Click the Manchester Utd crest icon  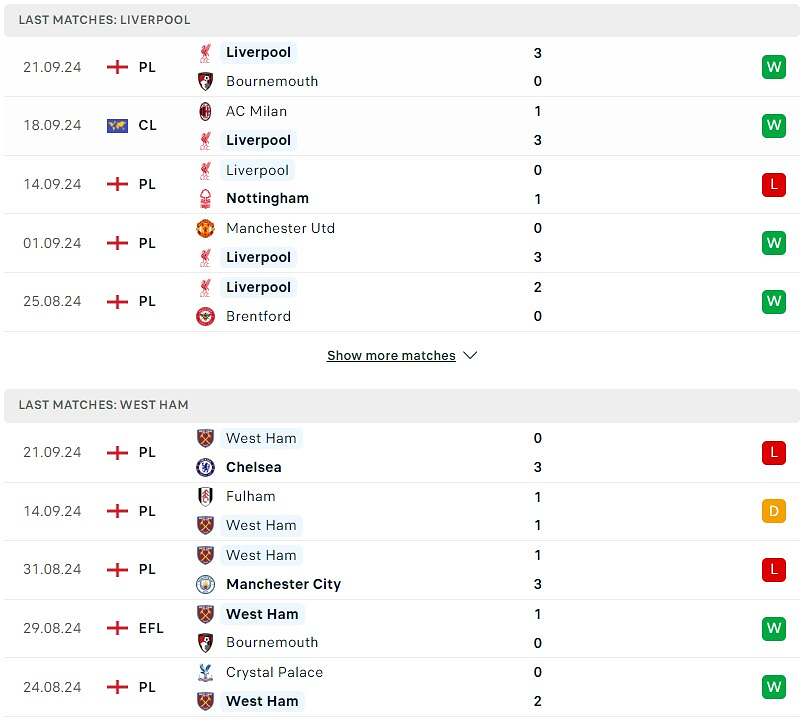click(x=206, y=228)
